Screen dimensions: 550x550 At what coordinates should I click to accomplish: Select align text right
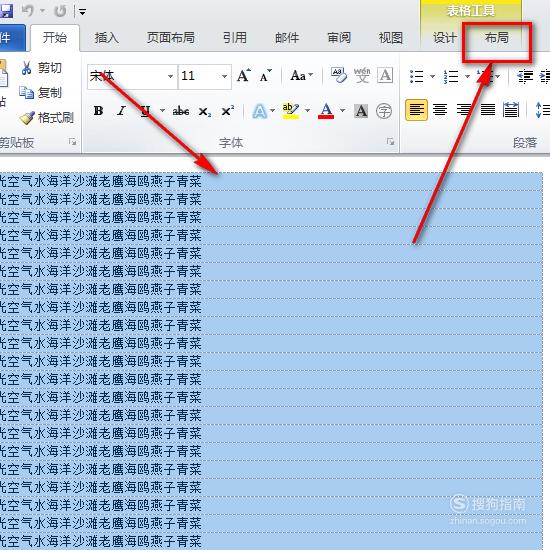(x=464, y=110)
